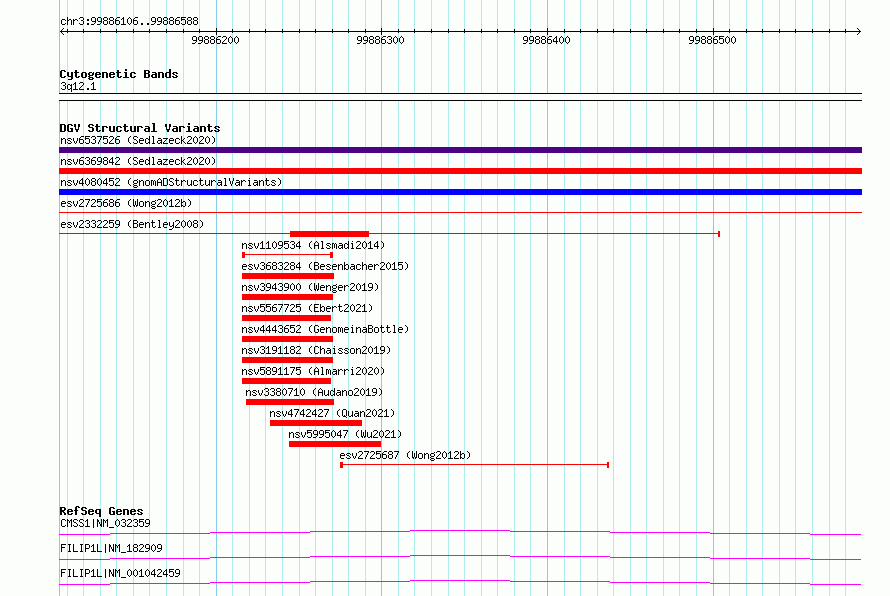Click the red bar under nsv4443652

point(287,339)
